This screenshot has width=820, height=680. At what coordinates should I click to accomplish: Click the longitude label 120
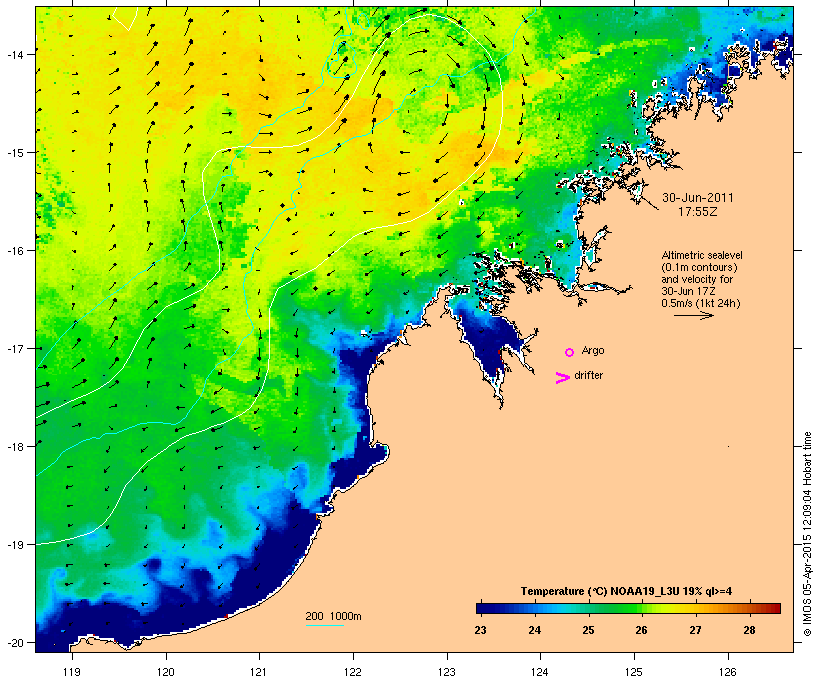166,672
